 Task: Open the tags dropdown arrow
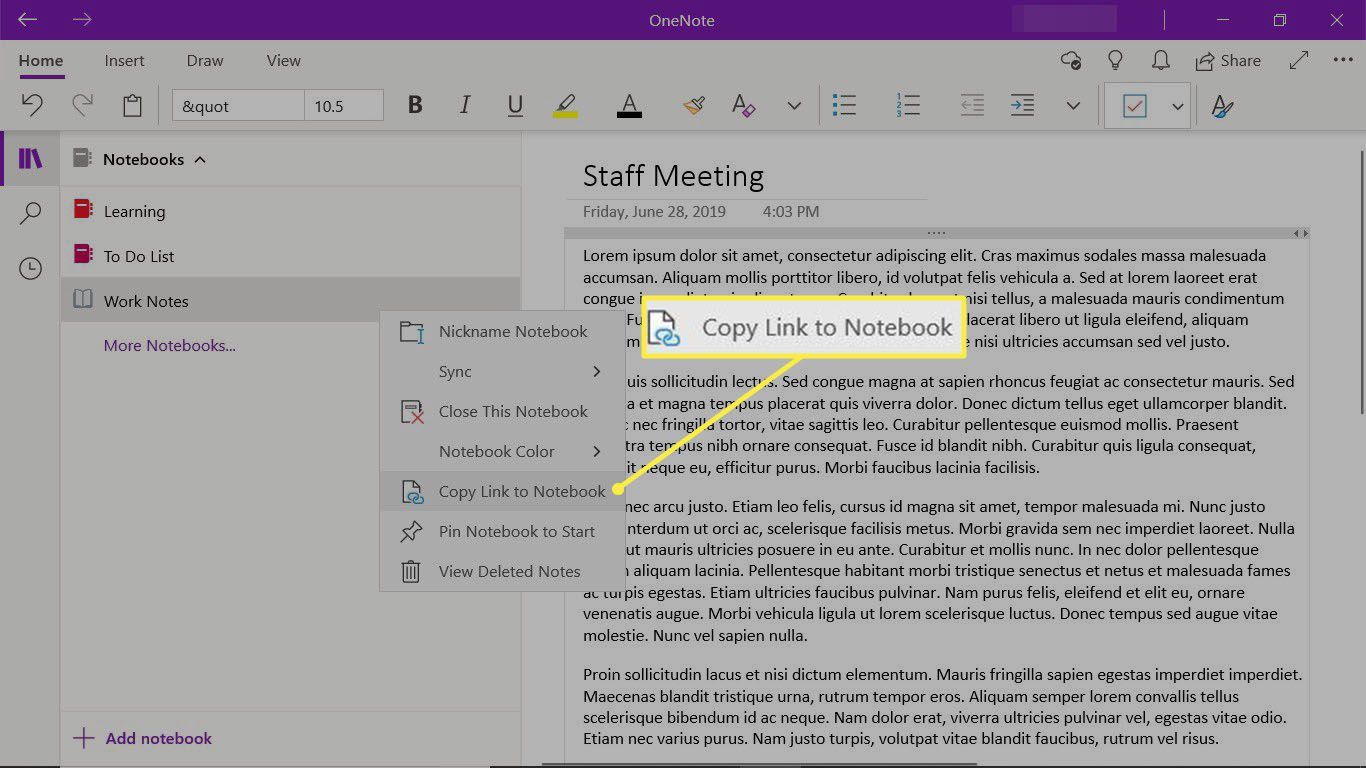1177,106
